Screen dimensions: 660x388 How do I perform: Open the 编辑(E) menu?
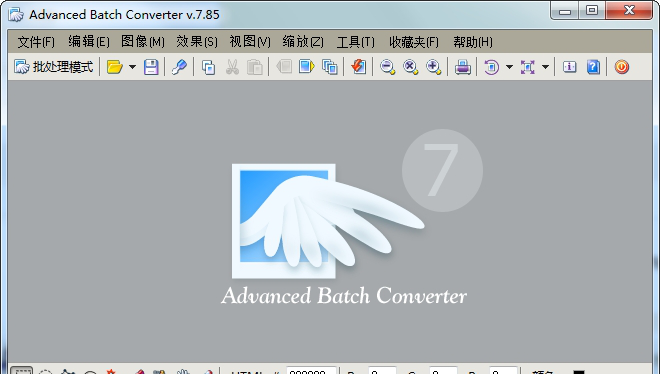(89, 42)
